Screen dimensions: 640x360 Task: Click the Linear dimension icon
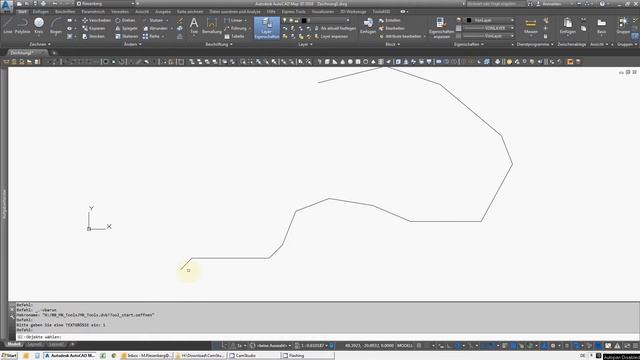tap(233, 20)
